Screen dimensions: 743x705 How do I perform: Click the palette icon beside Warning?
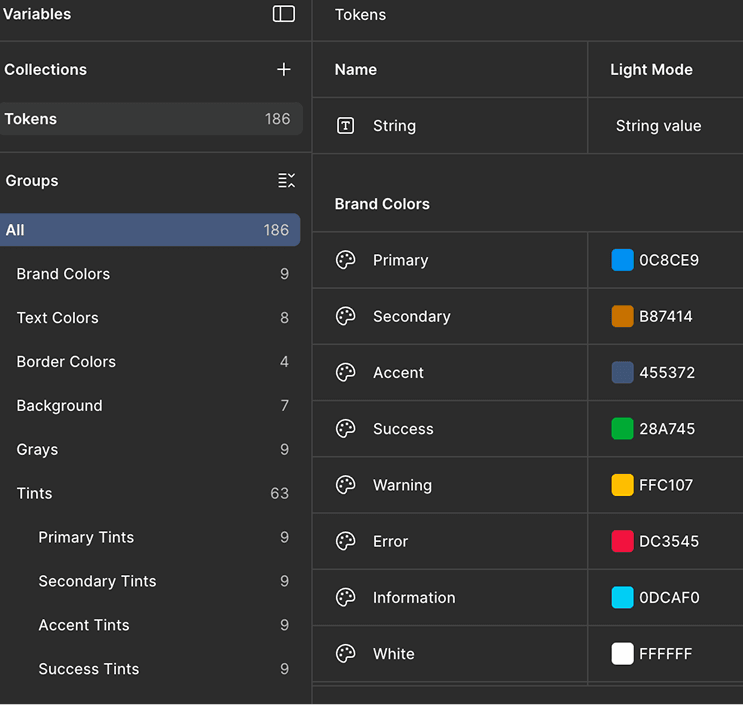(x=345, y=485)
